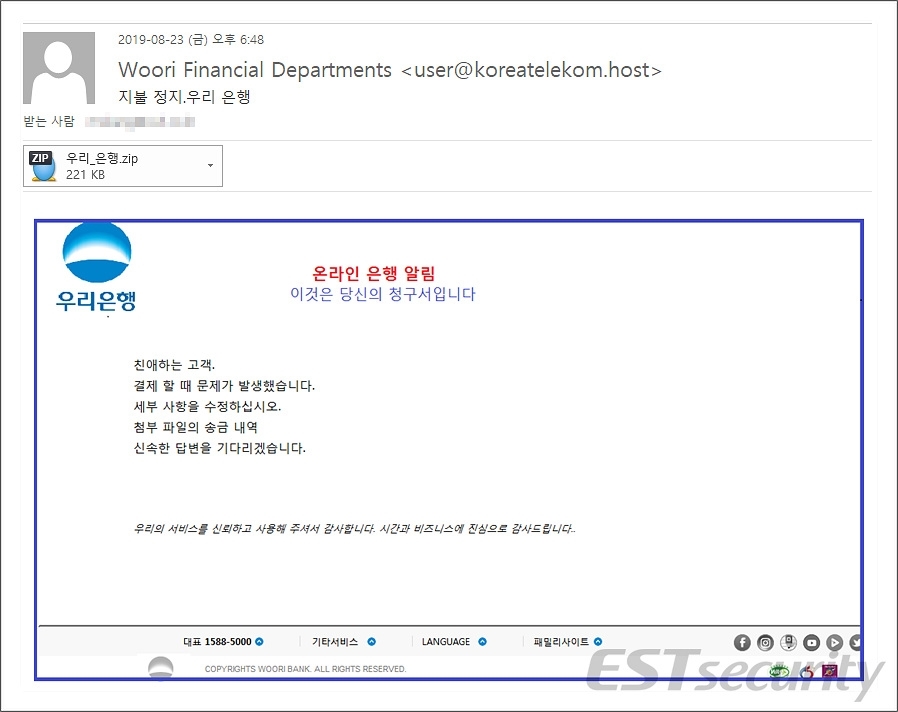This screenshot has width=898, height=712.
Task: Click the purple award badge in footer
Action: [830, 670]
